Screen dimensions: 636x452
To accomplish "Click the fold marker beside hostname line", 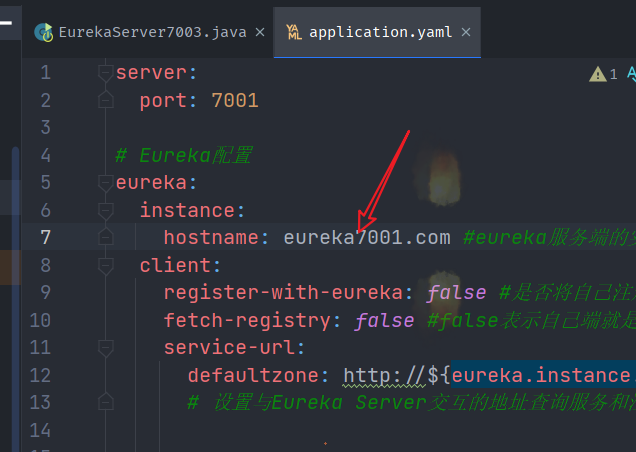I will coord(105,238).
